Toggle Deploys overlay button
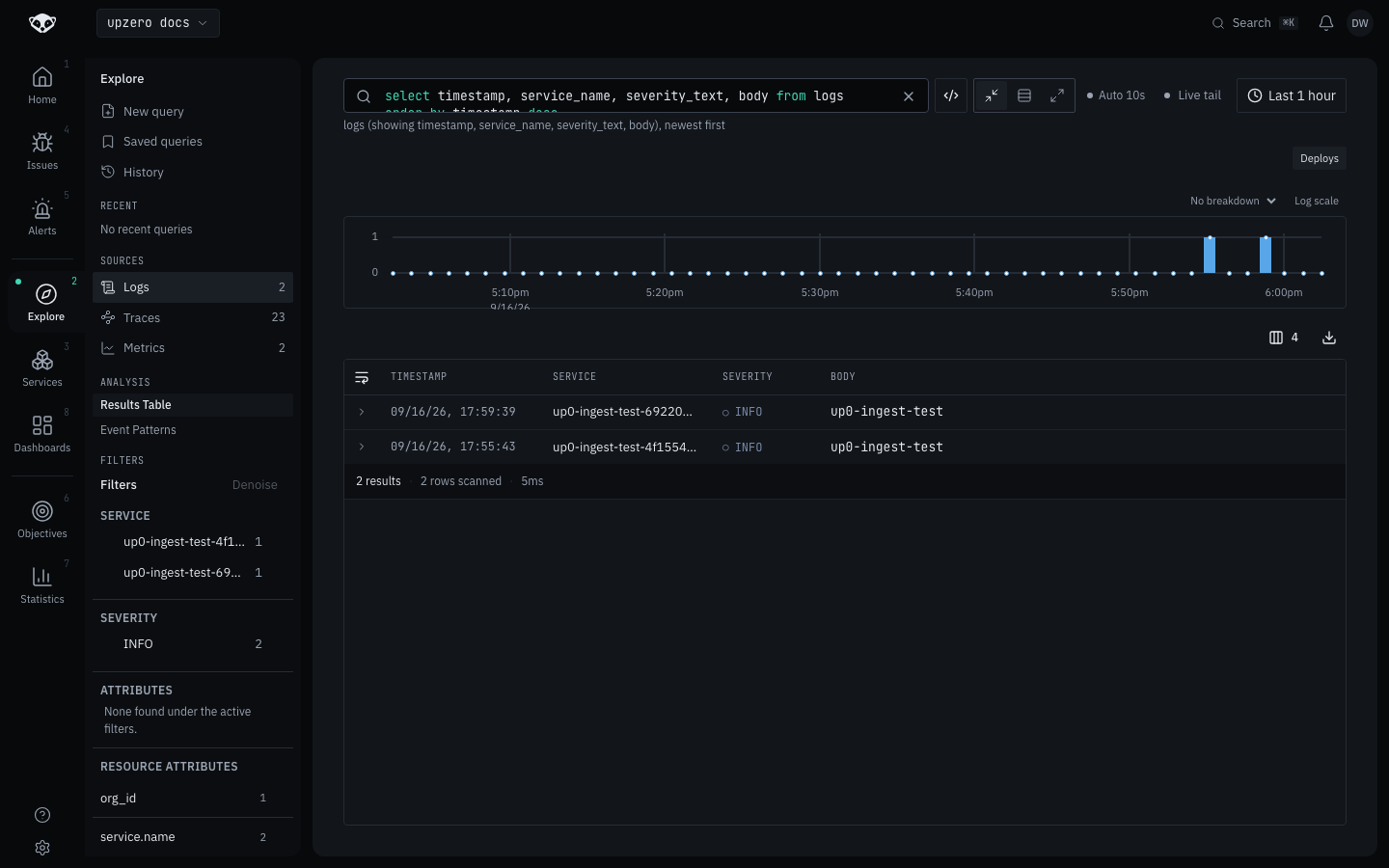The height and width of the screenshot is (868, 1389). point(1320,158)
